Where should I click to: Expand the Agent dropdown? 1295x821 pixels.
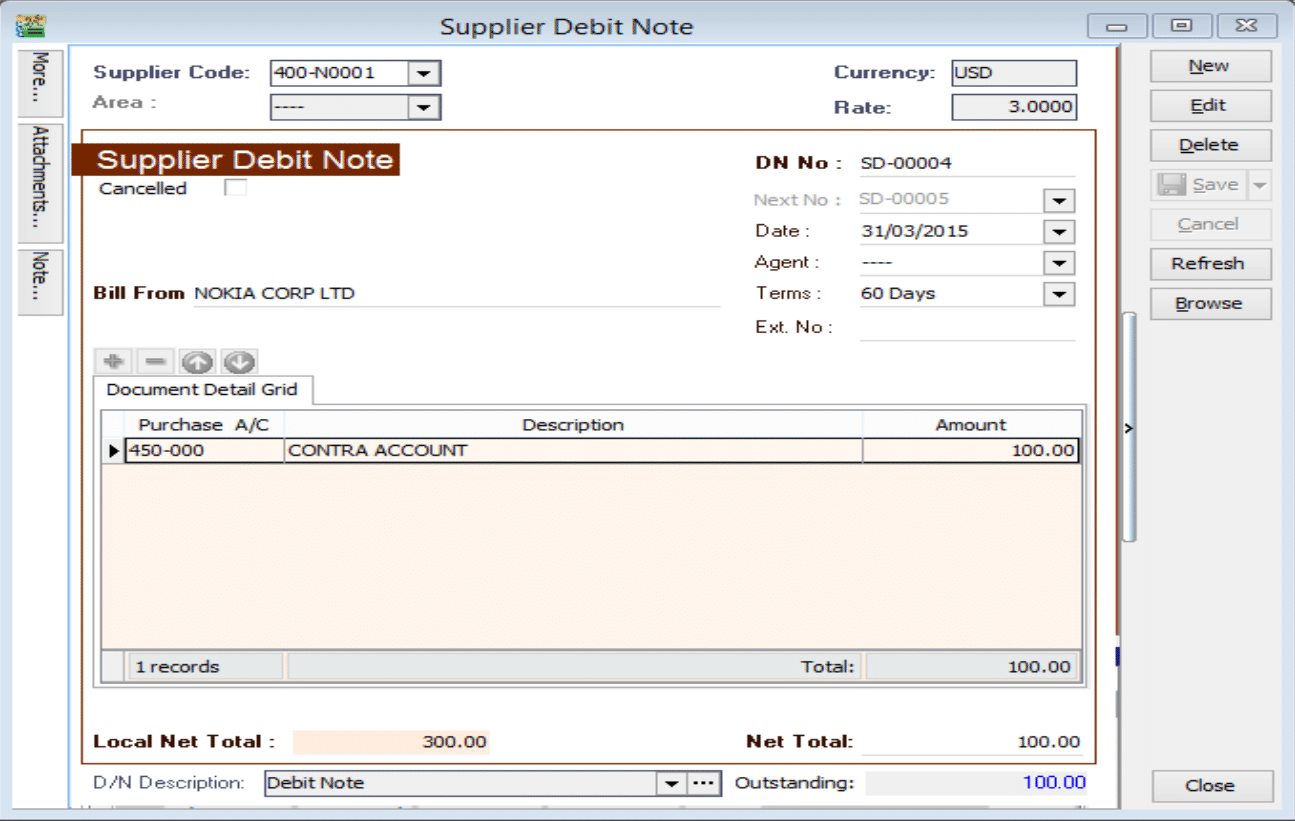click(1058, 263)
